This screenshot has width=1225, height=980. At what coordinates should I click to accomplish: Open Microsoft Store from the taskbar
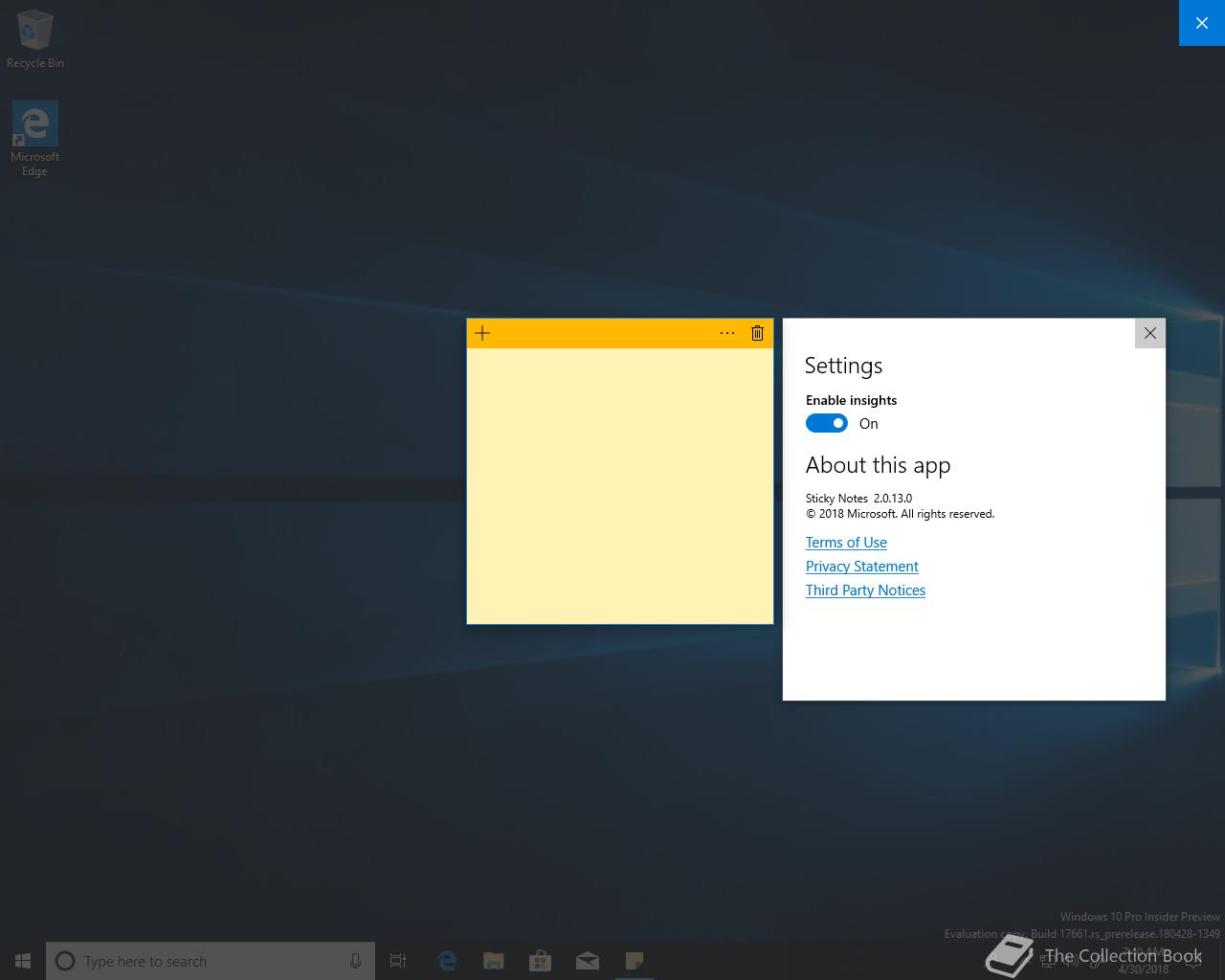tap(541, 961)
